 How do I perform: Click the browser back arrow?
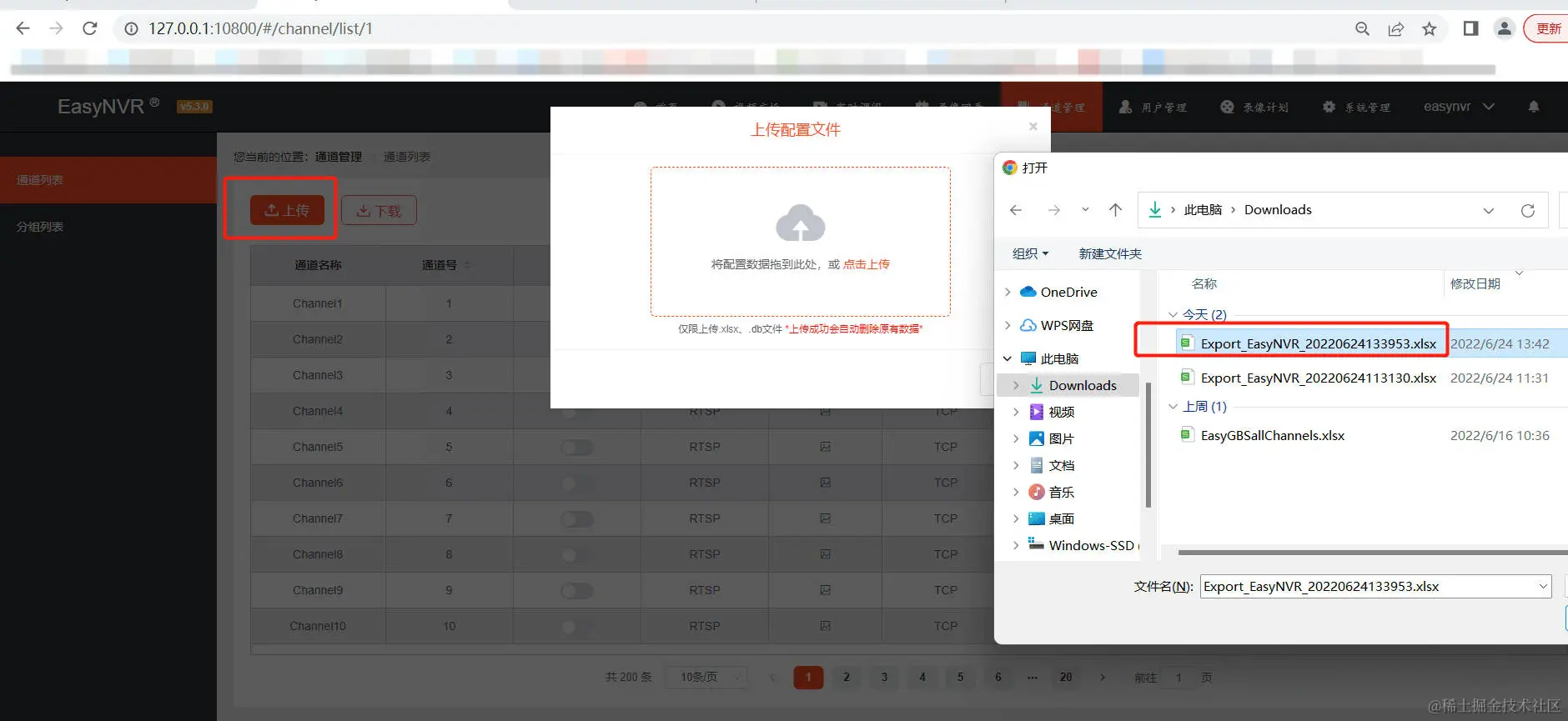(23, 28)
